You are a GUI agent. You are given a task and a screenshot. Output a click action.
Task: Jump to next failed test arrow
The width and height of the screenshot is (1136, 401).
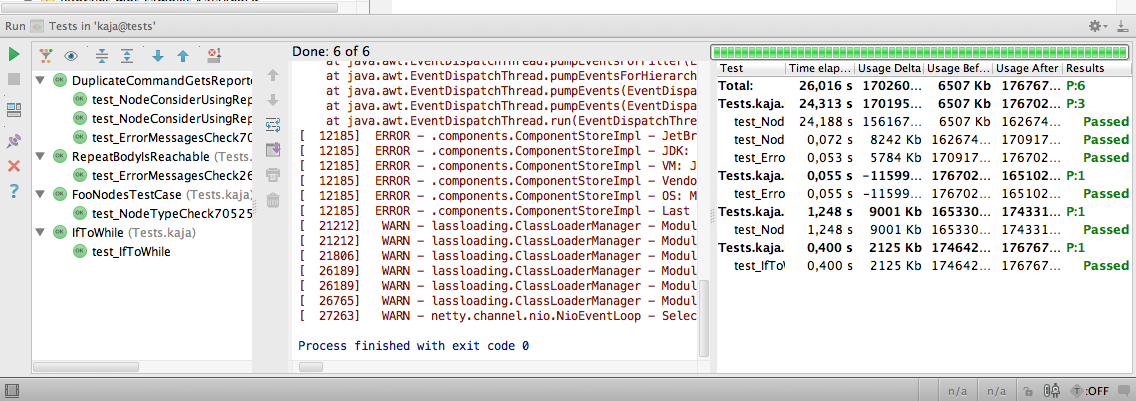tap(158, 55)
